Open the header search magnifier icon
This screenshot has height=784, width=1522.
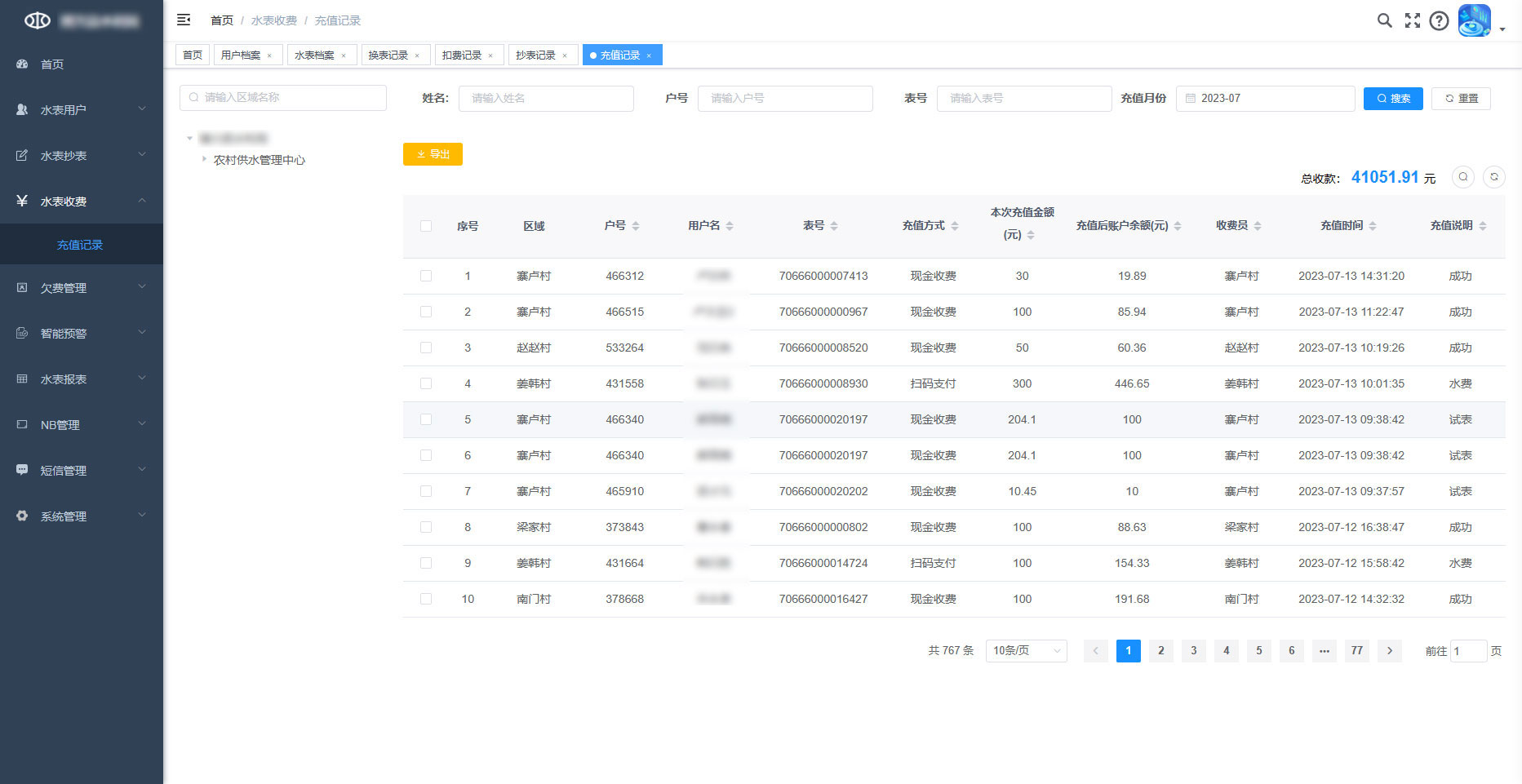pyautogui.click(x=1384, y=20)
